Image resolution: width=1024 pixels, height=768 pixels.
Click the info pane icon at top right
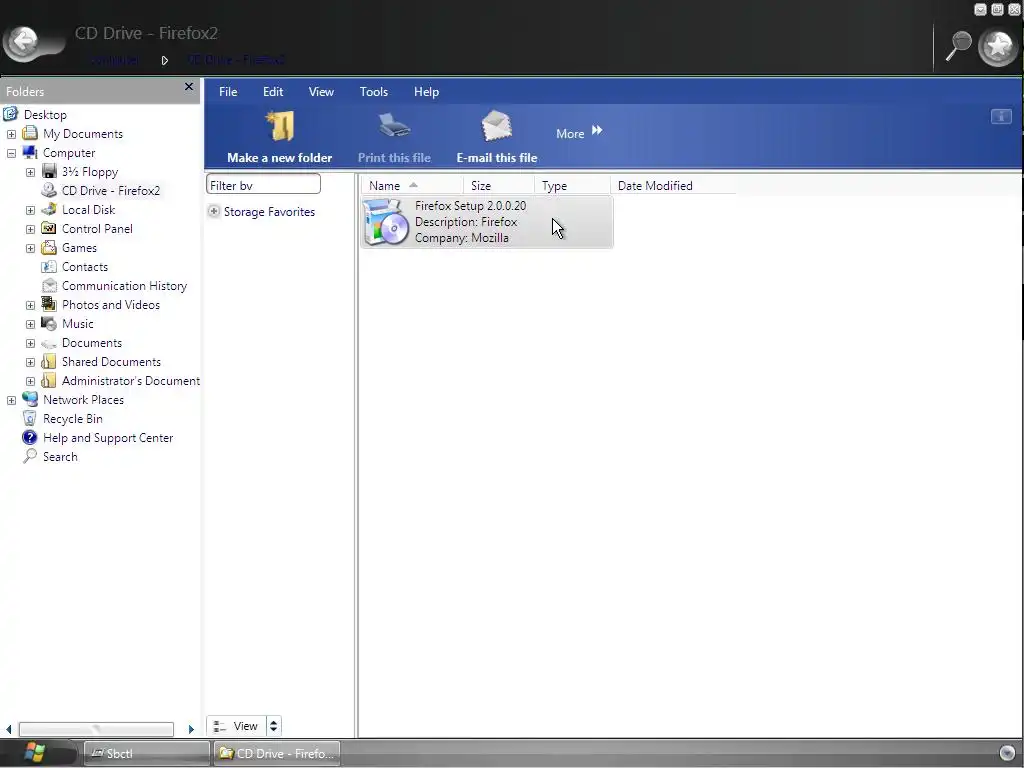click(1001, 117)
